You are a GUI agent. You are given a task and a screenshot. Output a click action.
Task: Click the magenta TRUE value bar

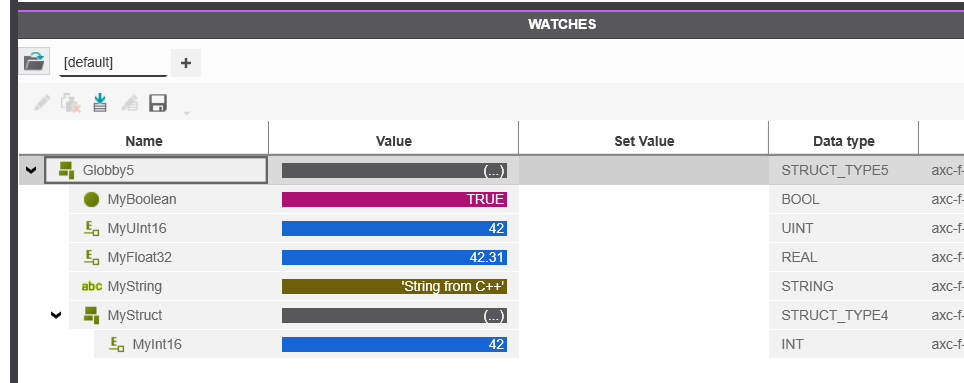pyautogui.click(x=394, y=199)
